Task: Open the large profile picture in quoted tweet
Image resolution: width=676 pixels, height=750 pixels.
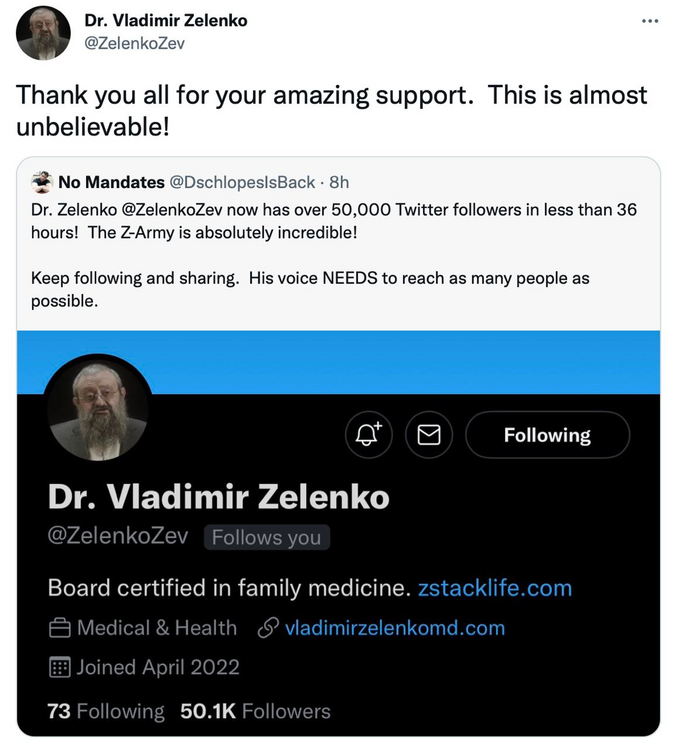Action: 98,409
